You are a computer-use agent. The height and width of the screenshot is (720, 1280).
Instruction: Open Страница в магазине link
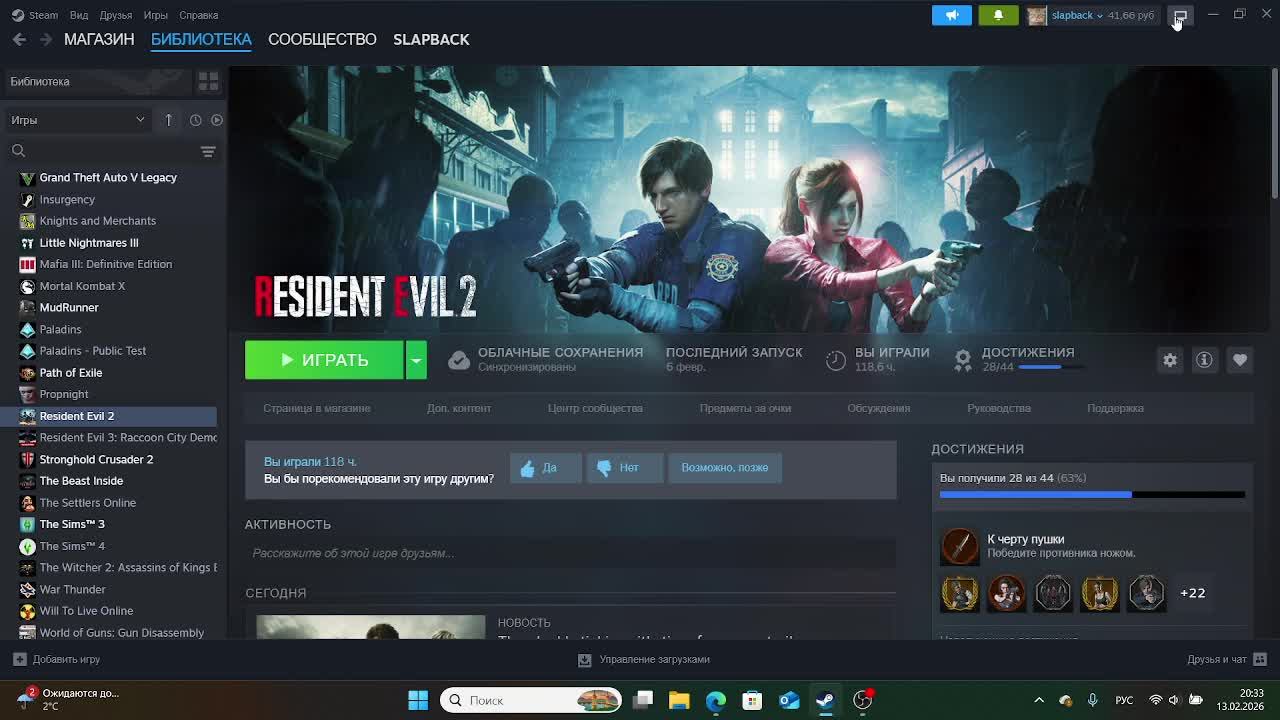pyautogui.click(x=316, y=408)
